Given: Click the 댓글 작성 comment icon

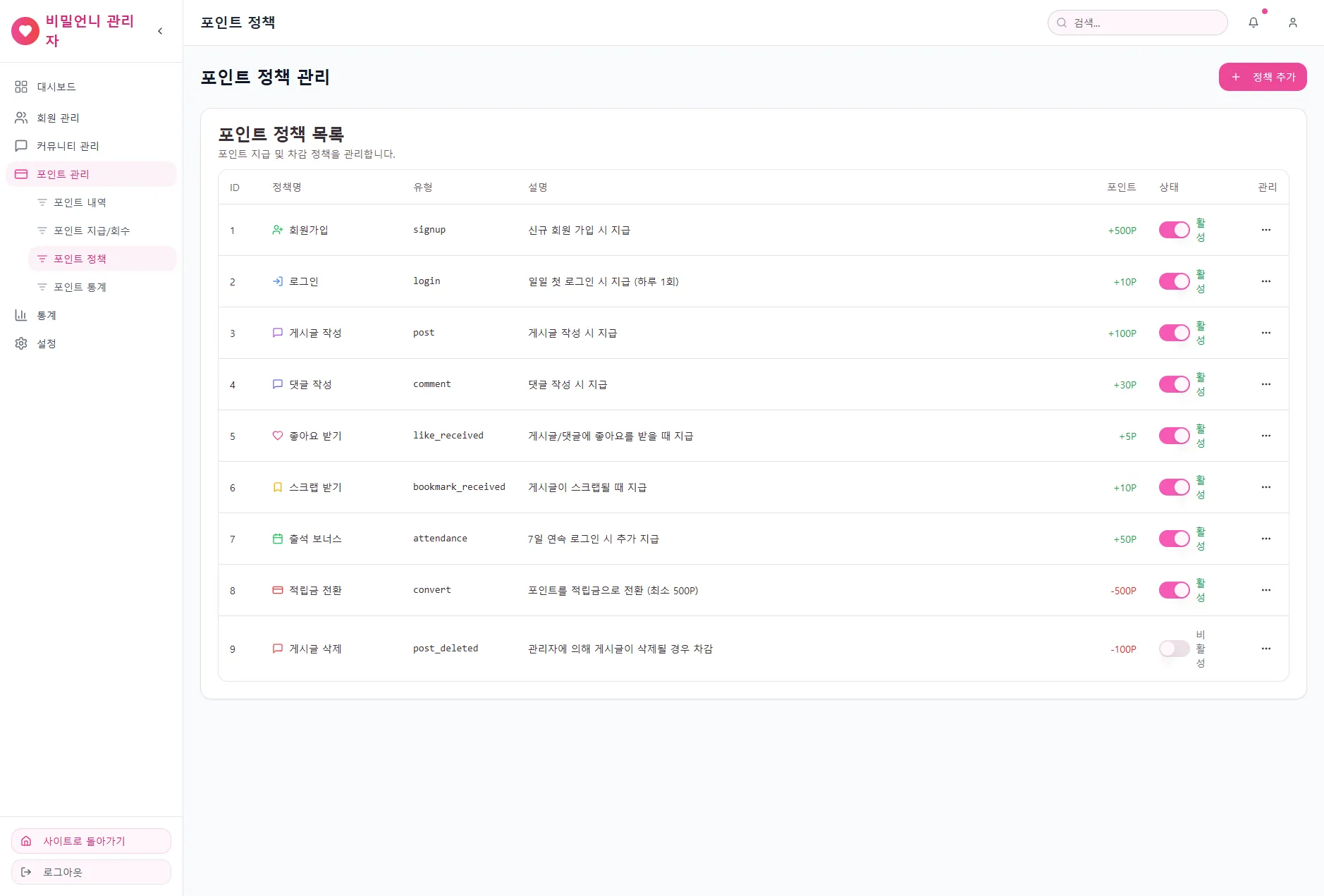Looking at the screenshot, I should (x=278, y=384).
